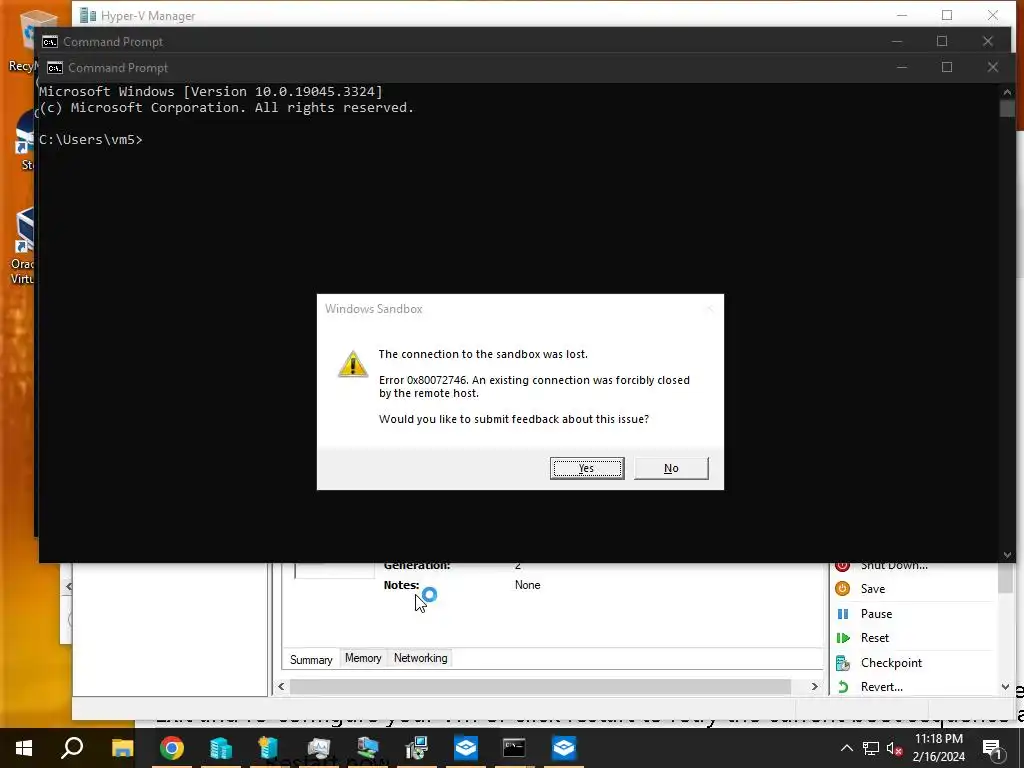Click No in the Windows Sandbox dialog
This screenshot has width=1024, height=768.
671,468
